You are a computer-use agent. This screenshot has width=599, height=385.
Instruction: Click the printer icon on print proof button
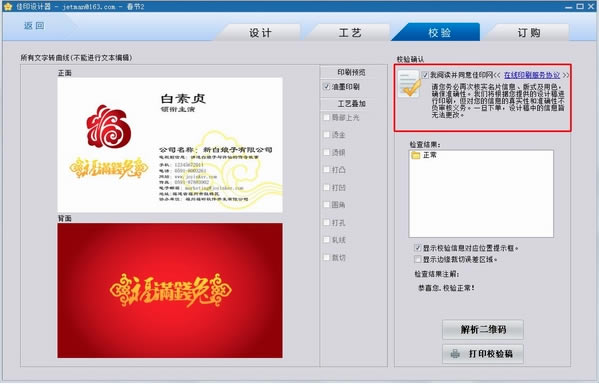455,354
